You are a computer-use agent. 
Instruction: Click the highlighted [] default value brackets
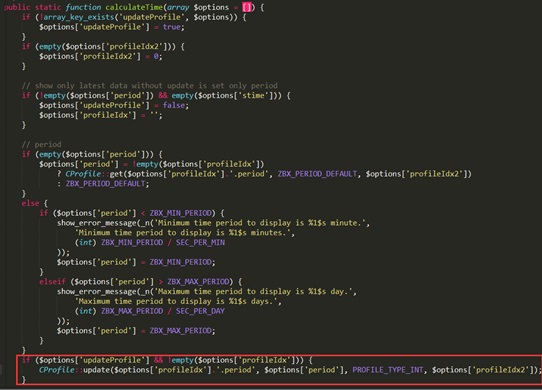tap(247, 7)
